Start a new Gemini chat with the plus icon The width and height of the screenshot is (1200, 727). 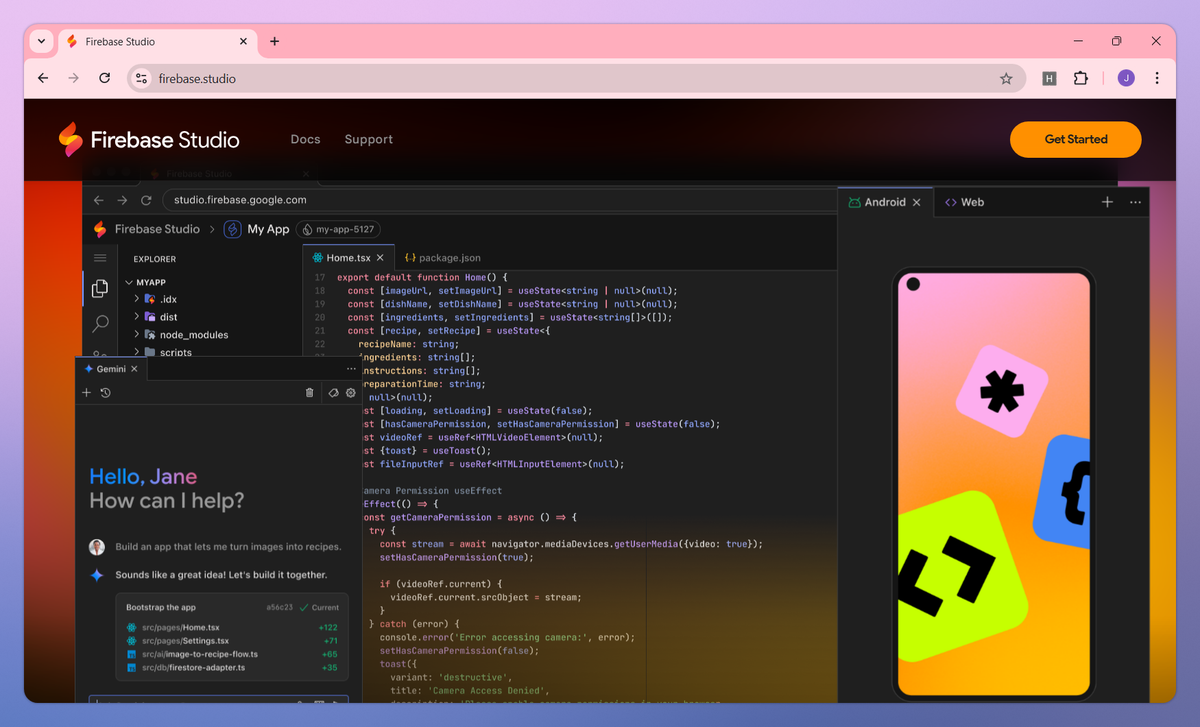pos(86,393)
